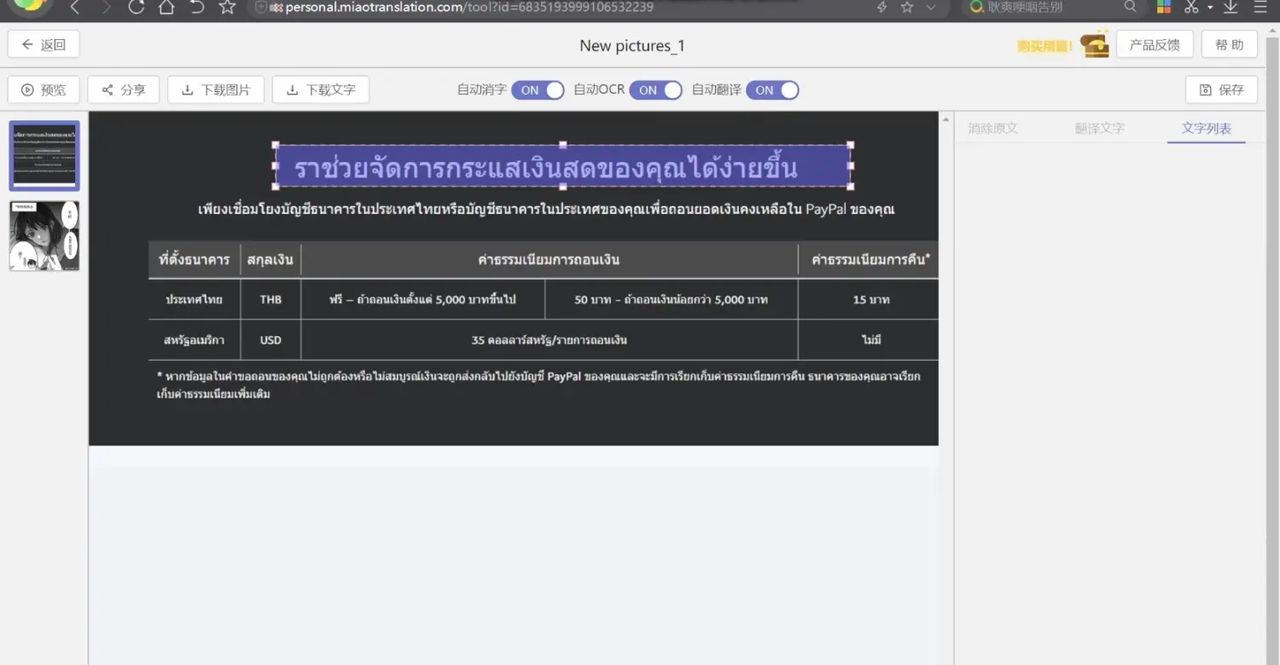Click the undo/restore tab arrow icon

196,8
